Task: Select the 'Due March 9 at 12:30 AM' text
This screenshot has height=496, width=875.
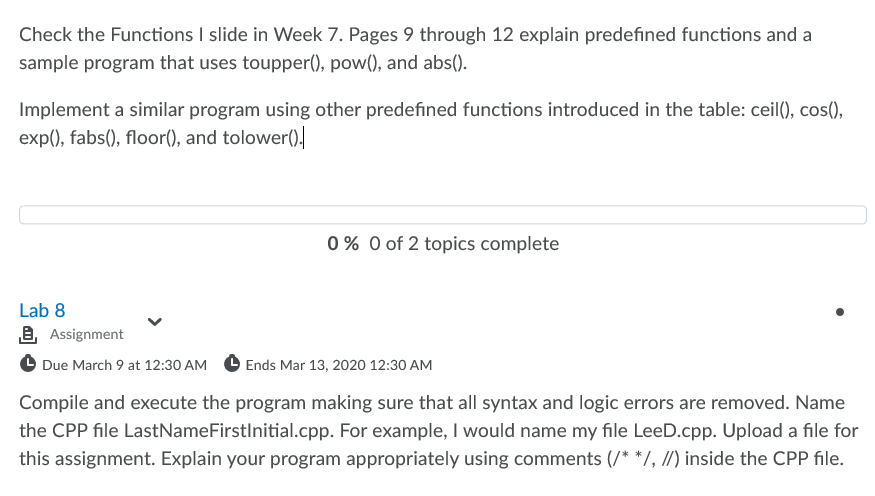Action: click(124, 365)
